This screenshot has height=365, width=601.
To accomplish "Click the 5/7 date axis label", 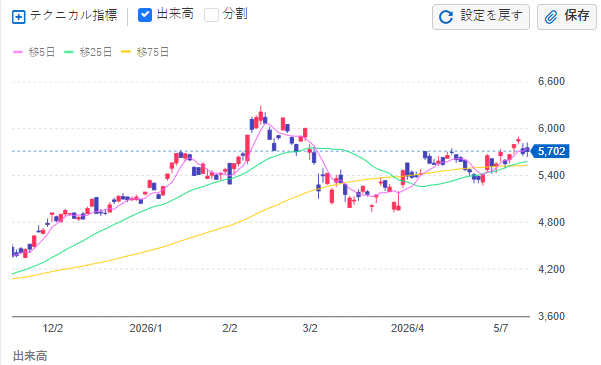I will coord(500,328).
